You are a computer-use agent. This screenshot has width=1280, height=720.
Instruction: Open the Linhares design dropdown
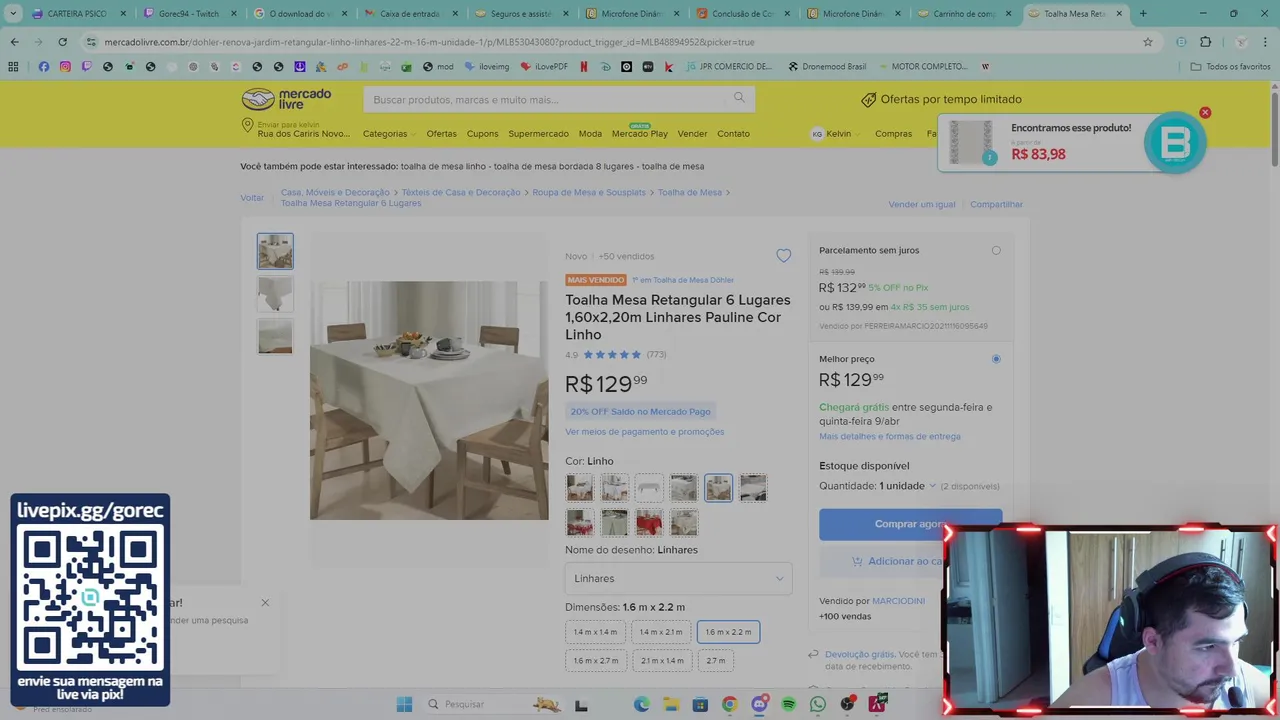click(x=679, y=578)
